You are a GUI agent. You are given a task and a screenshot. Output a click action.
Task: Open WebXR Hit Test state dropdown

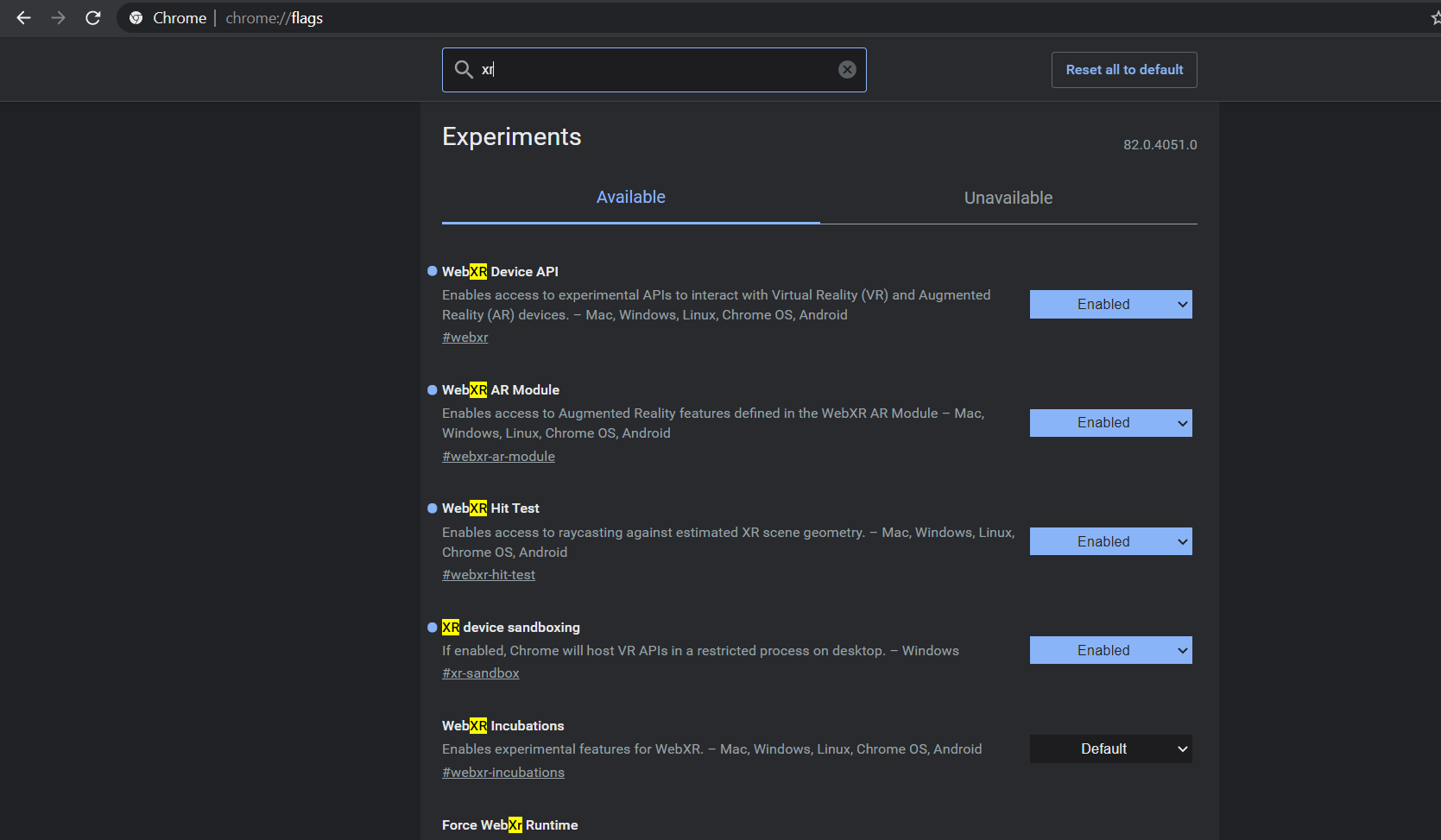(1110, 541)
